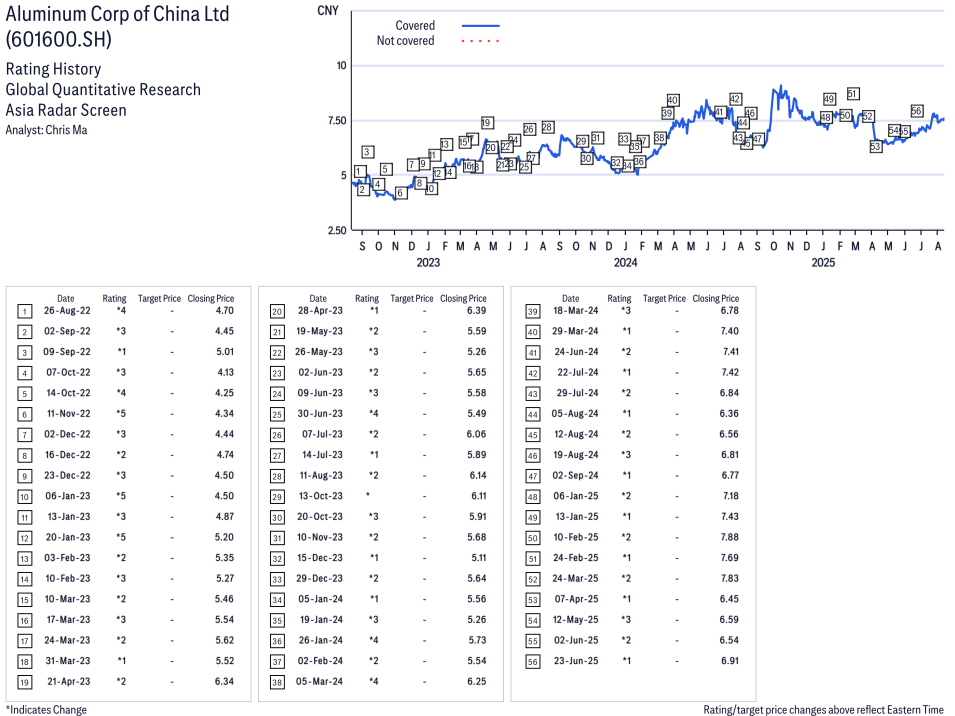The width and height of the screenshot is (955, 716).
Task: Select the Not covered legend label
Action: (405, 41)
